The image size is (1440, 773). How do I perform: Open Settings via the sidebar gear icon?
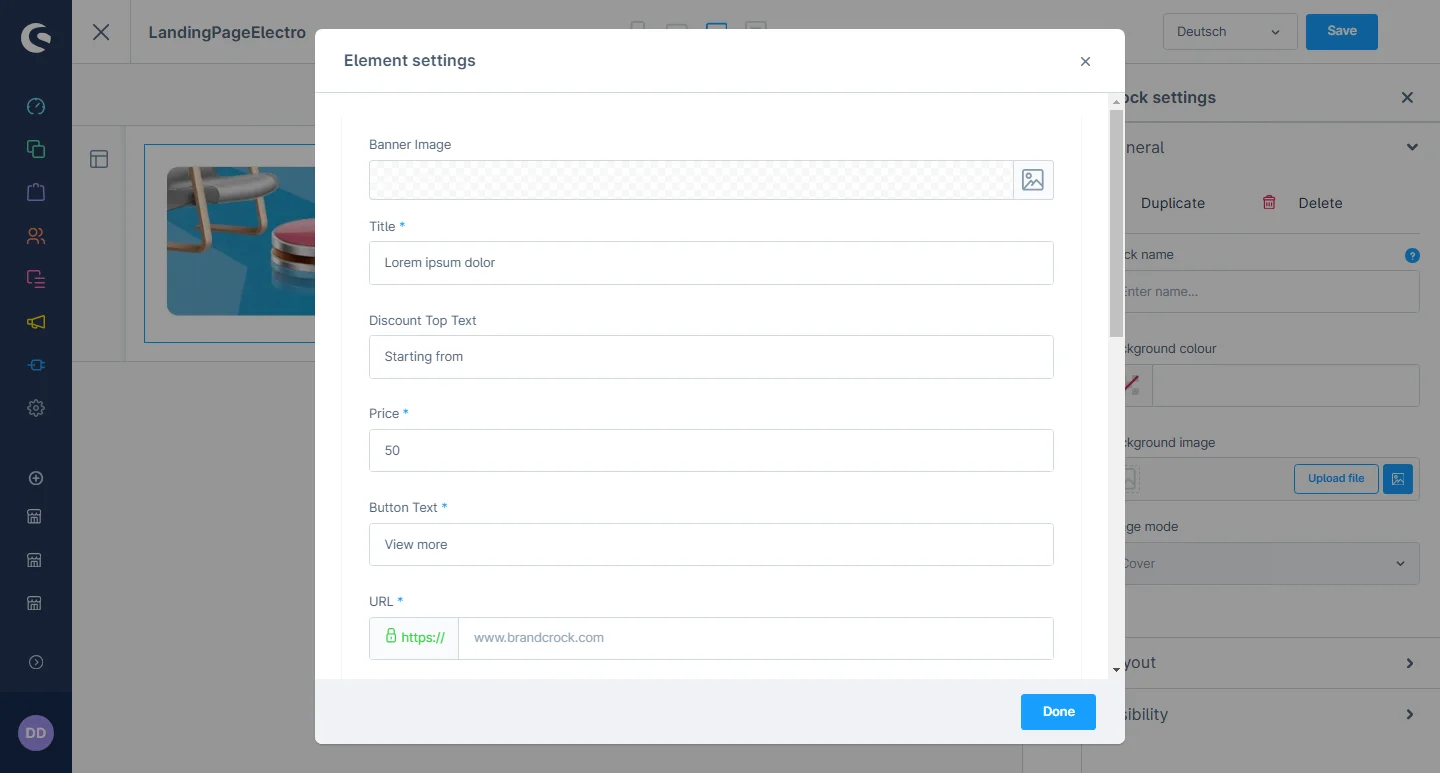(36, 408)
